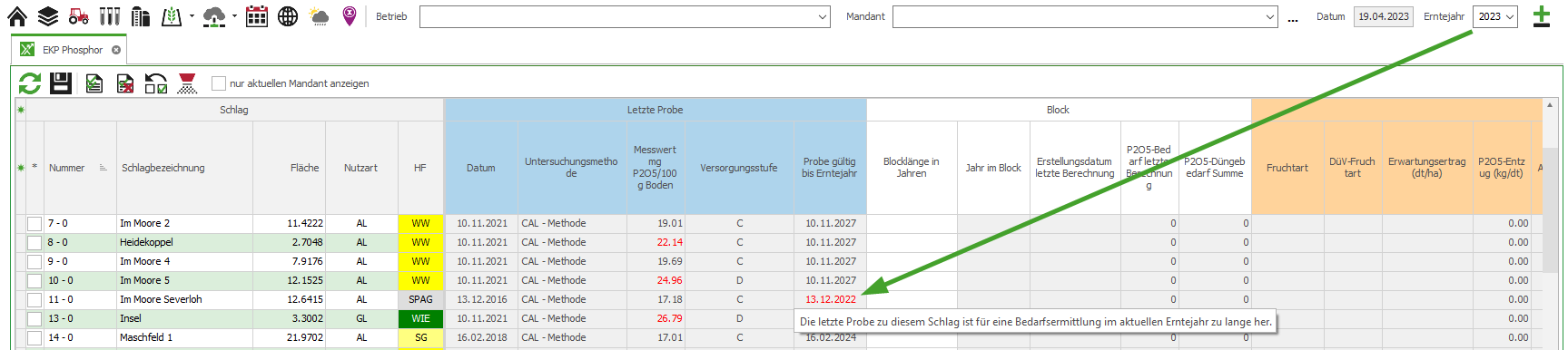Open the red tractor machinery icon
This screenshot has width=1568, height=350.
tap(79, 15)
